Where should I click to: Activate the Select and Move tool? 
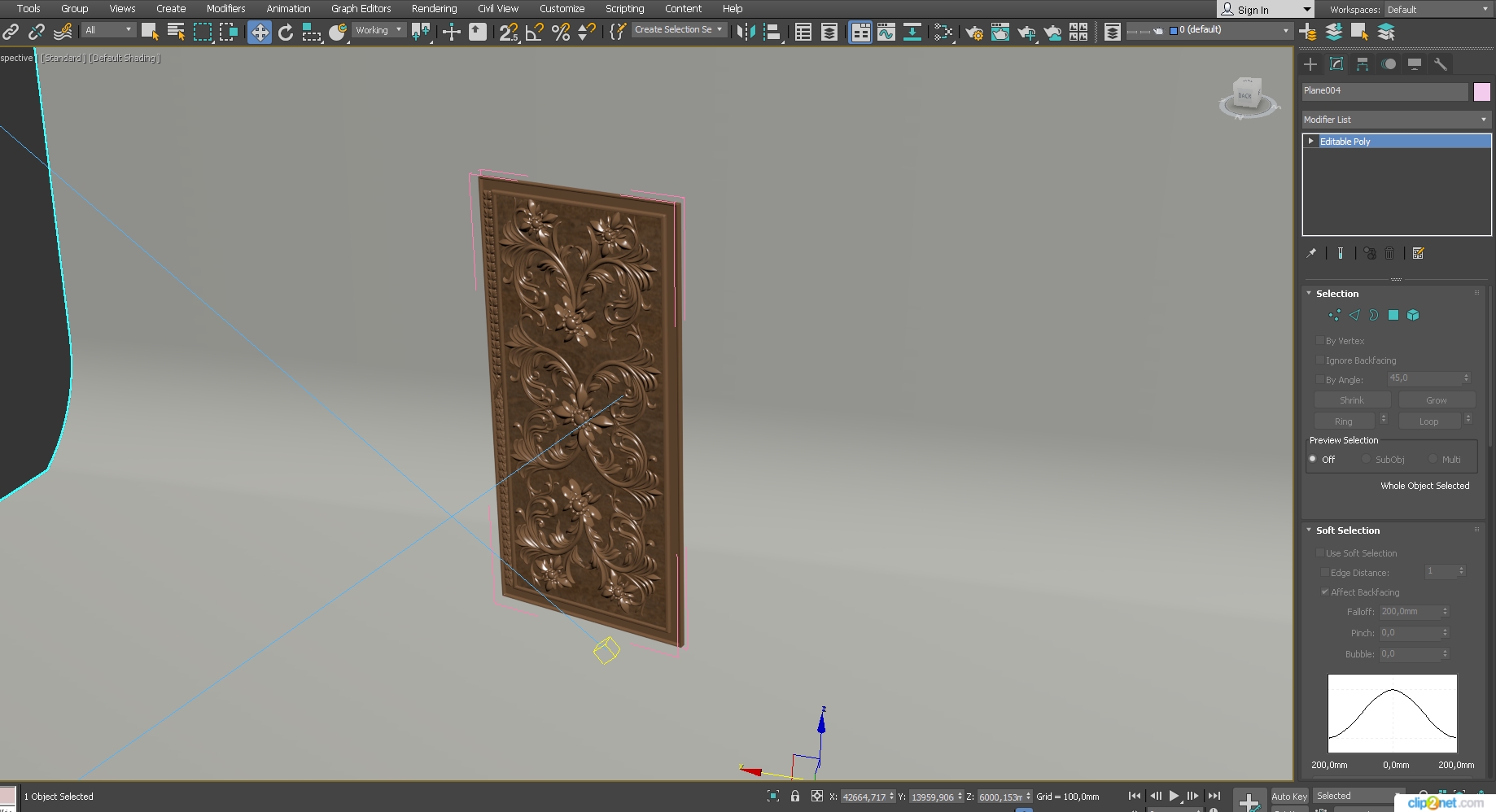pyautogui.click(x=260, y=32)
